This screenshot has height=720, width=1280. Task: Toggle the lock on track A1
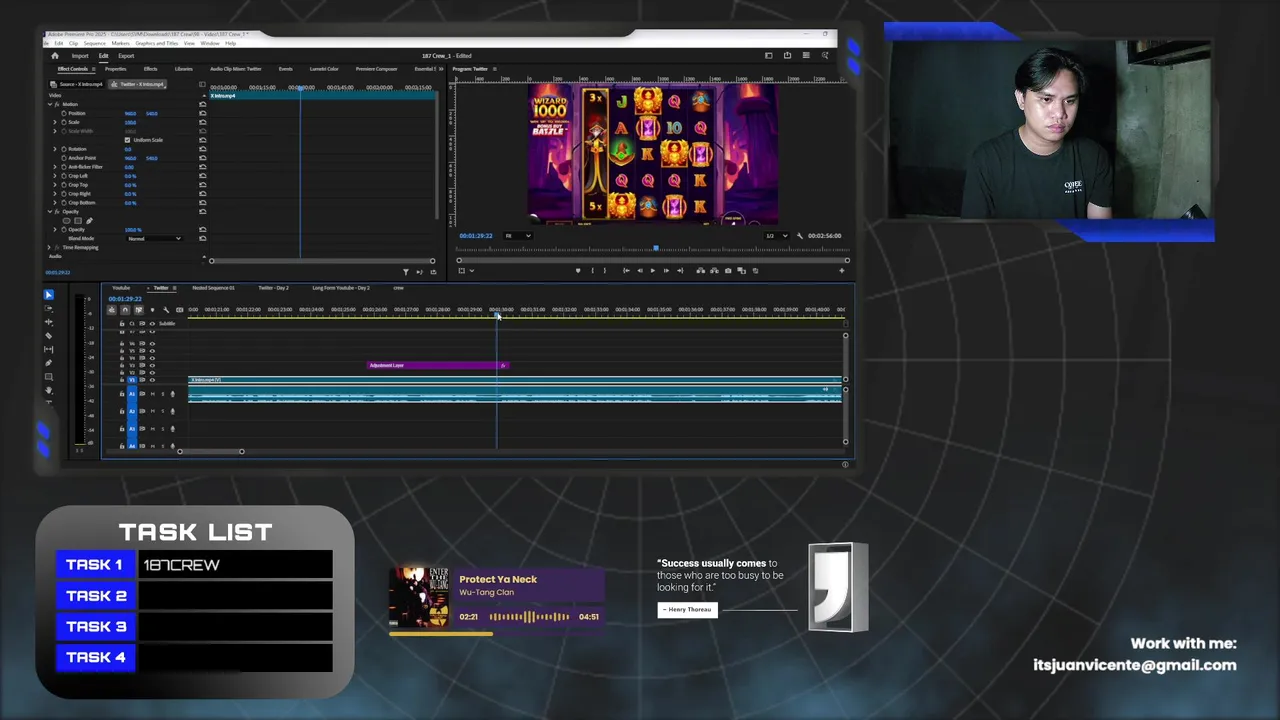point(122,394)
